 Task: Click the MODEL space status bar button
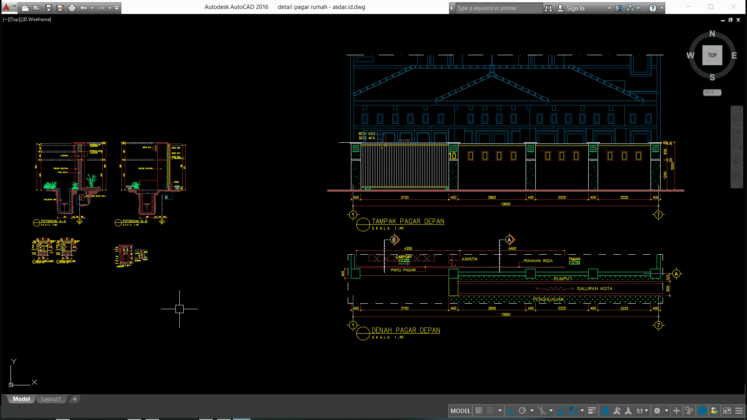coord(460,410)
